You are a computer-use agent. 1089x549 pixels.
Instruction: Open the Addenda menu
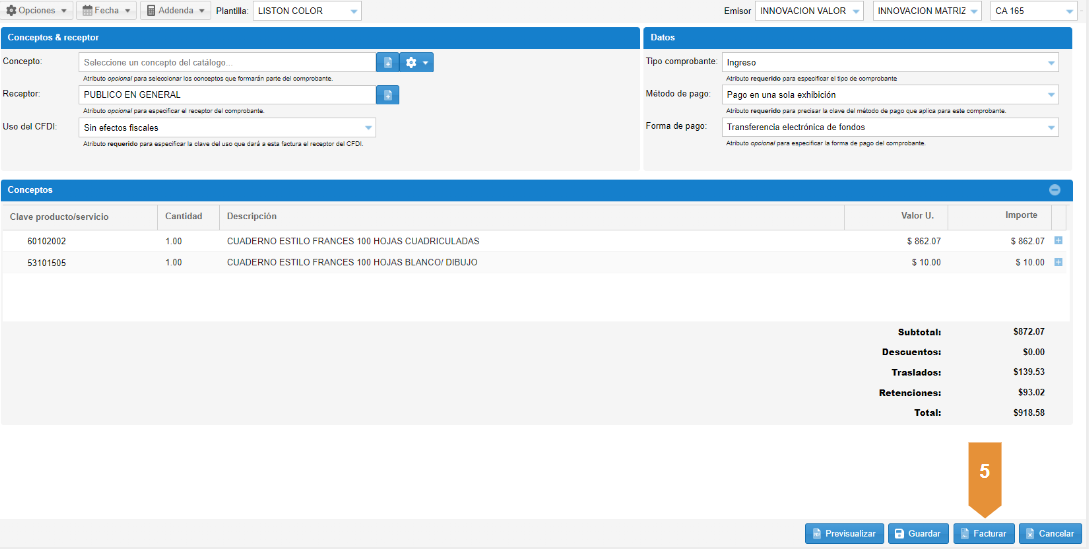tap(175, 10)
